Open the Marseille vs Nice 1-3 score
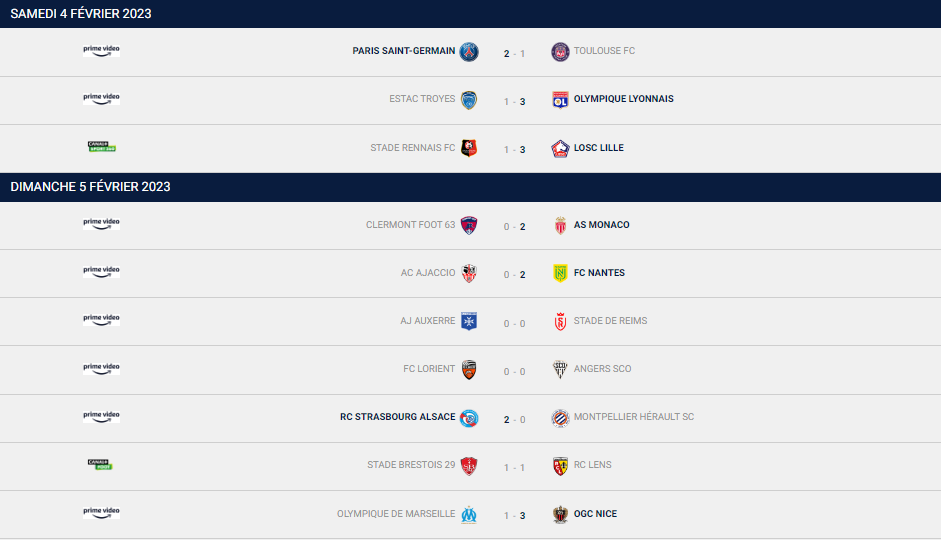This screenshot has height=540, width=941. click(514, 515)
